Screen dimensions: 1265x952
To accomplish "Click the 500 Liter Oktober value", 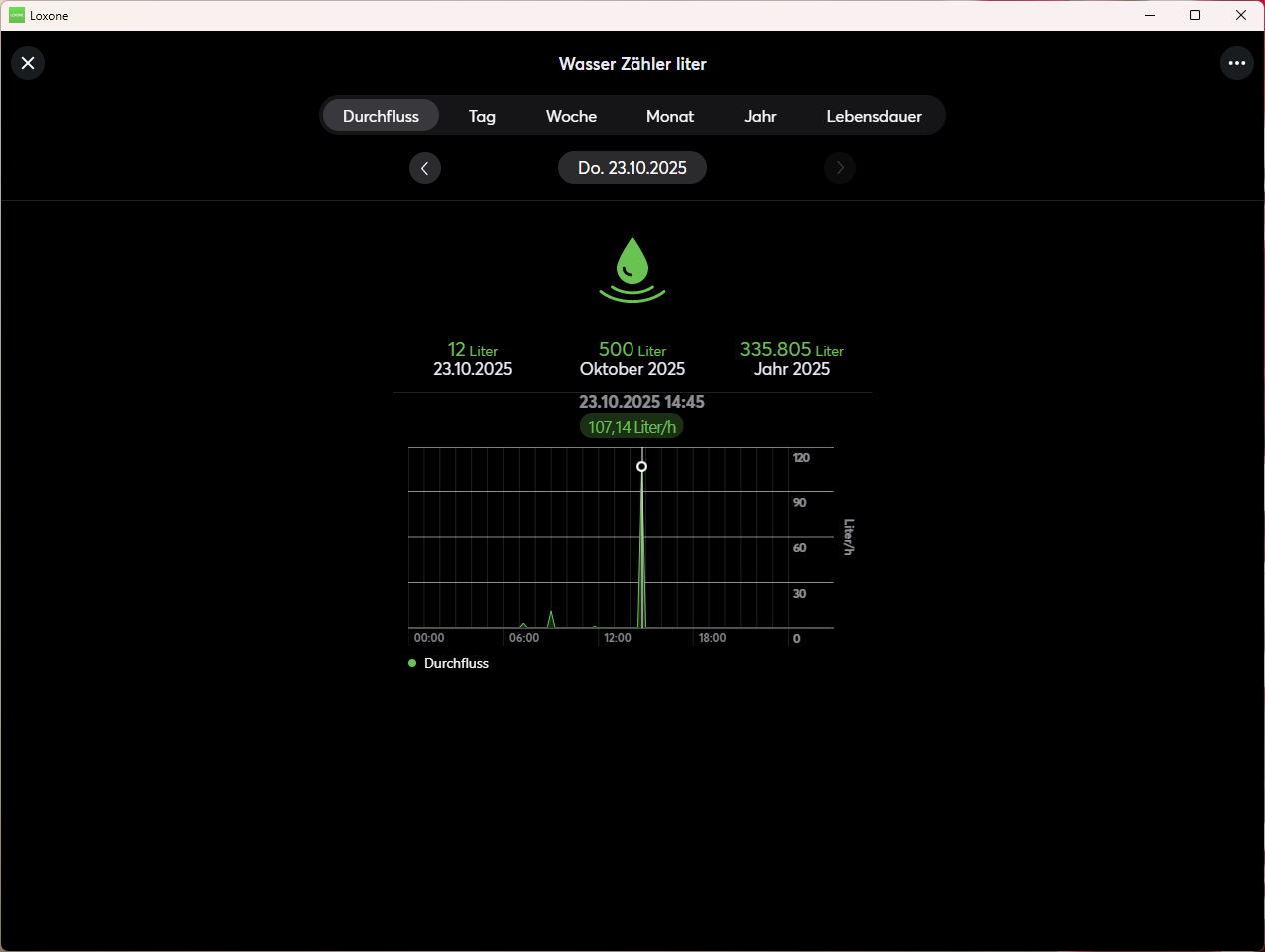I will [x=632, y=349].
